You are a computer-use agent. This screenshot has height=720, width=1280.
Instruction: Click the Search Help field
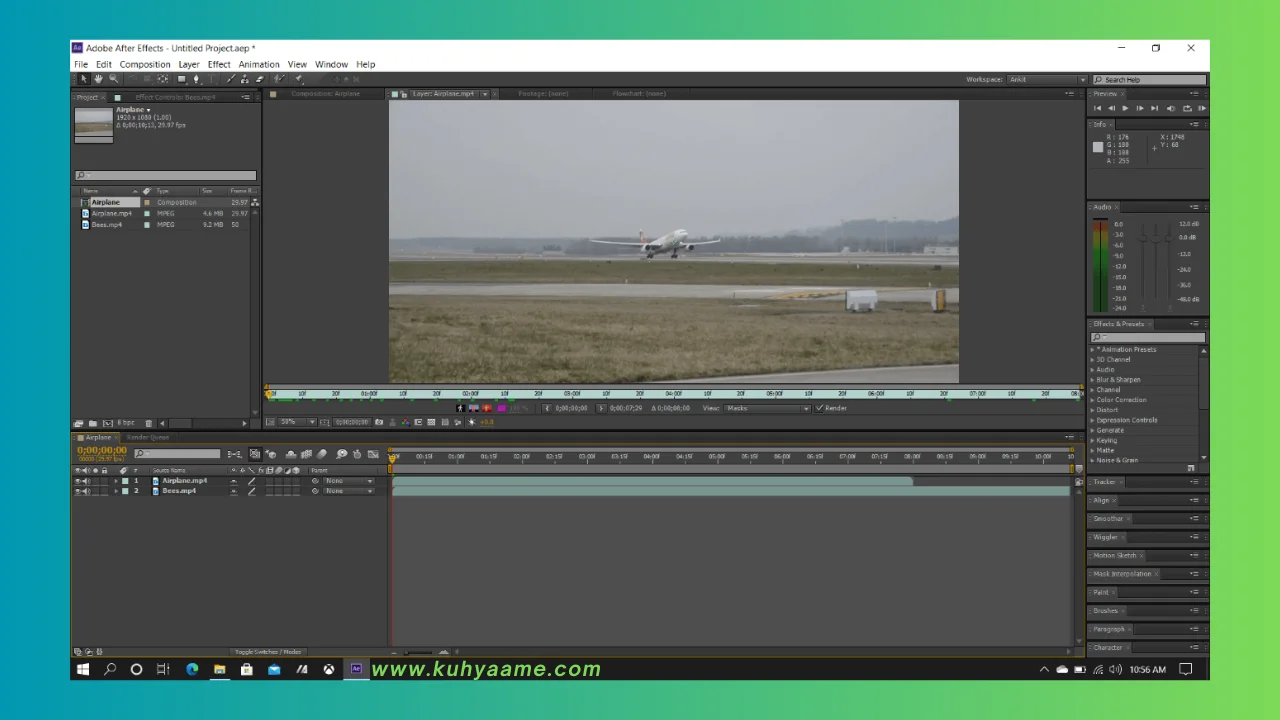coord(1149,79)
